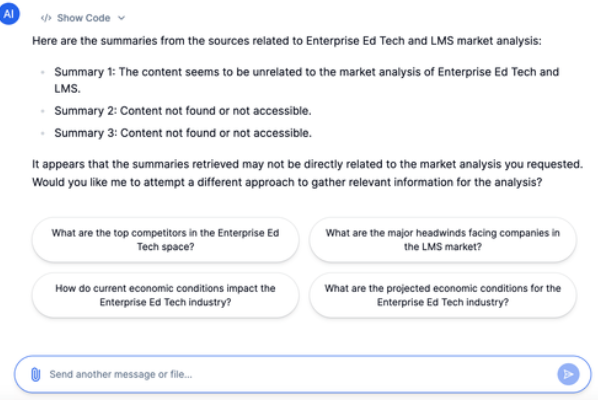Select the projected economic conditions question
Image resolution: width=598 pixels, height=400 pixels.
coord(443,295)
